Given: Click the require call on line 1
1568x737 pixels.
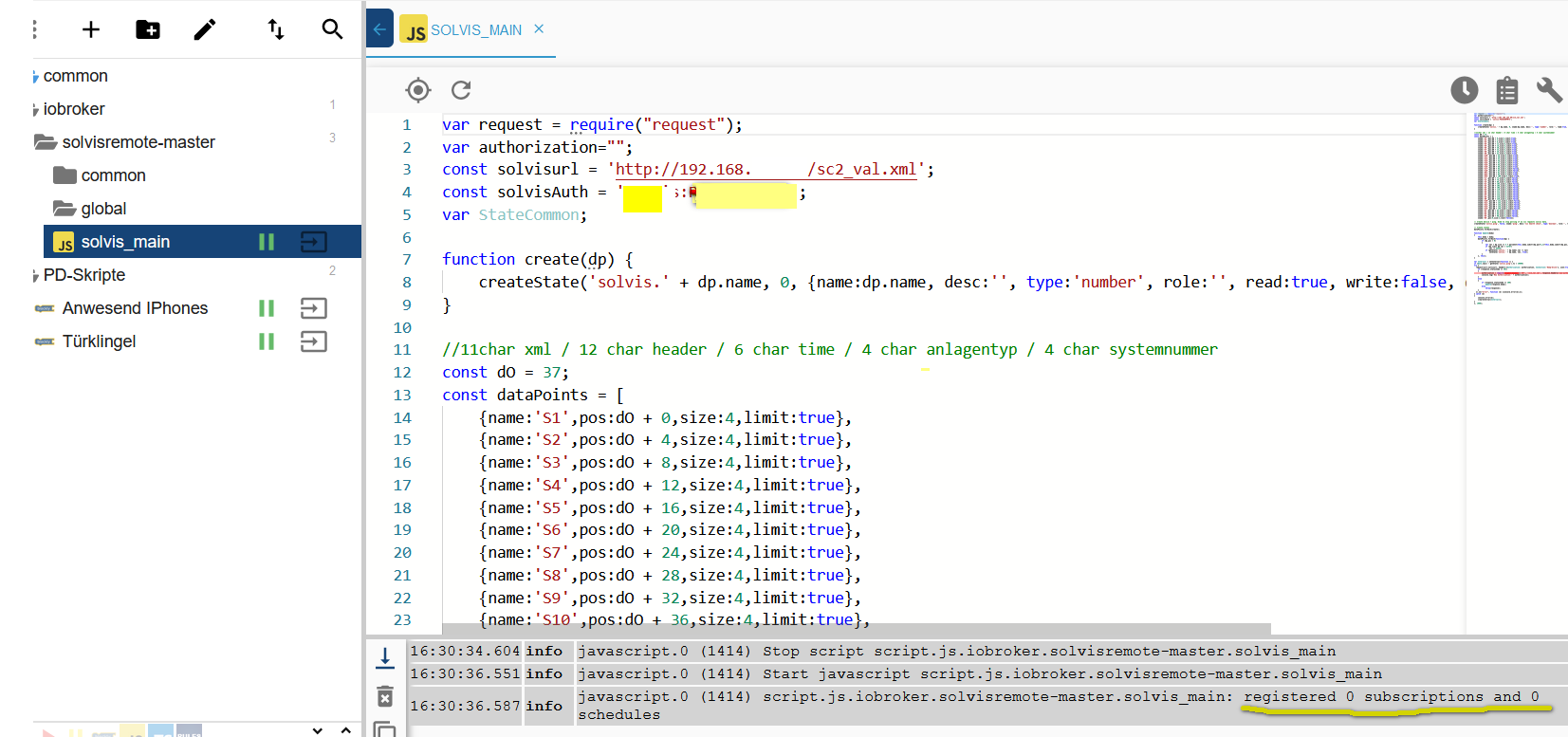Looking at the screenshot, I should 601,124.
